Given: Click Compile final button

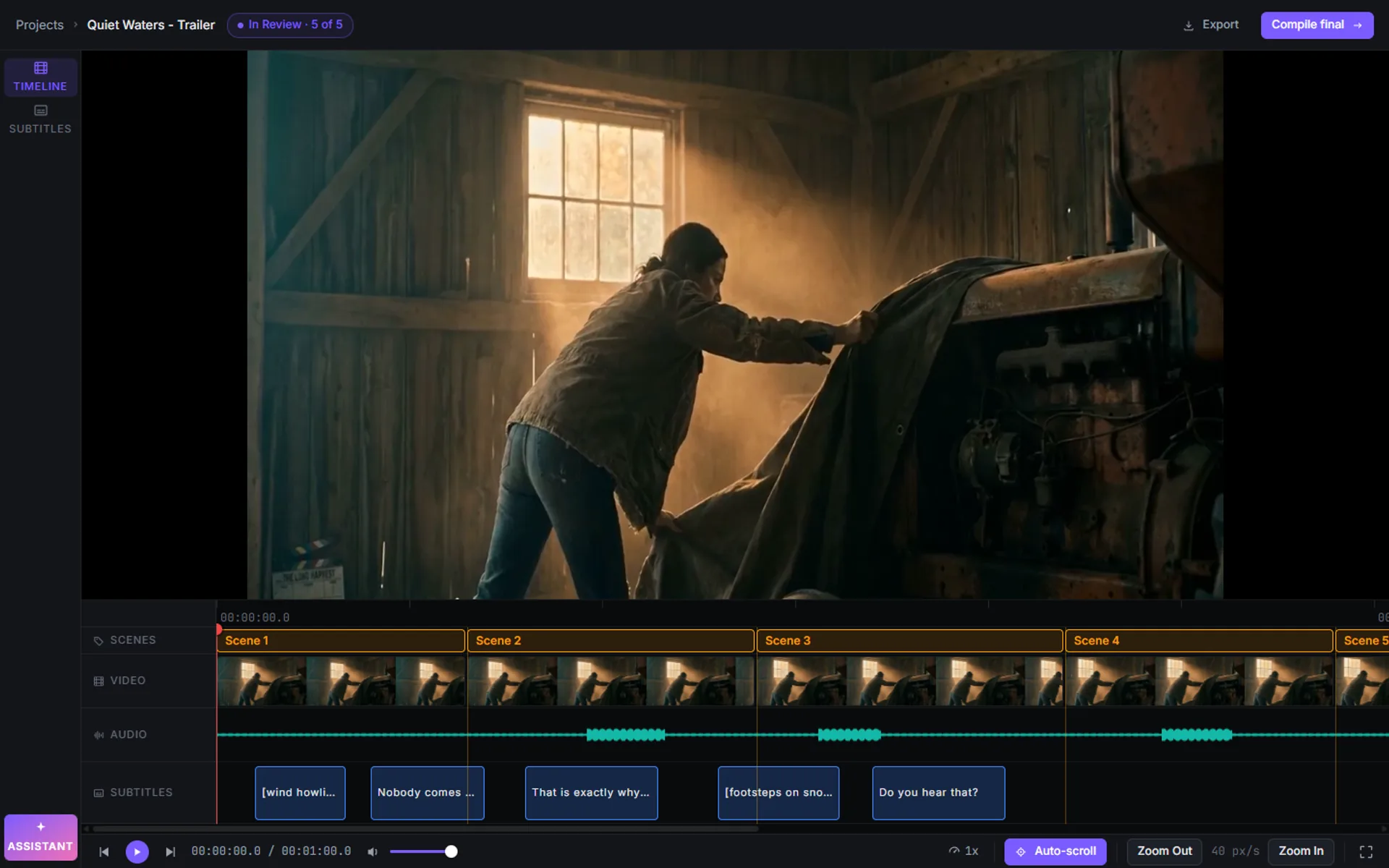Looking at the screenshot, I should click(1317, 25).
